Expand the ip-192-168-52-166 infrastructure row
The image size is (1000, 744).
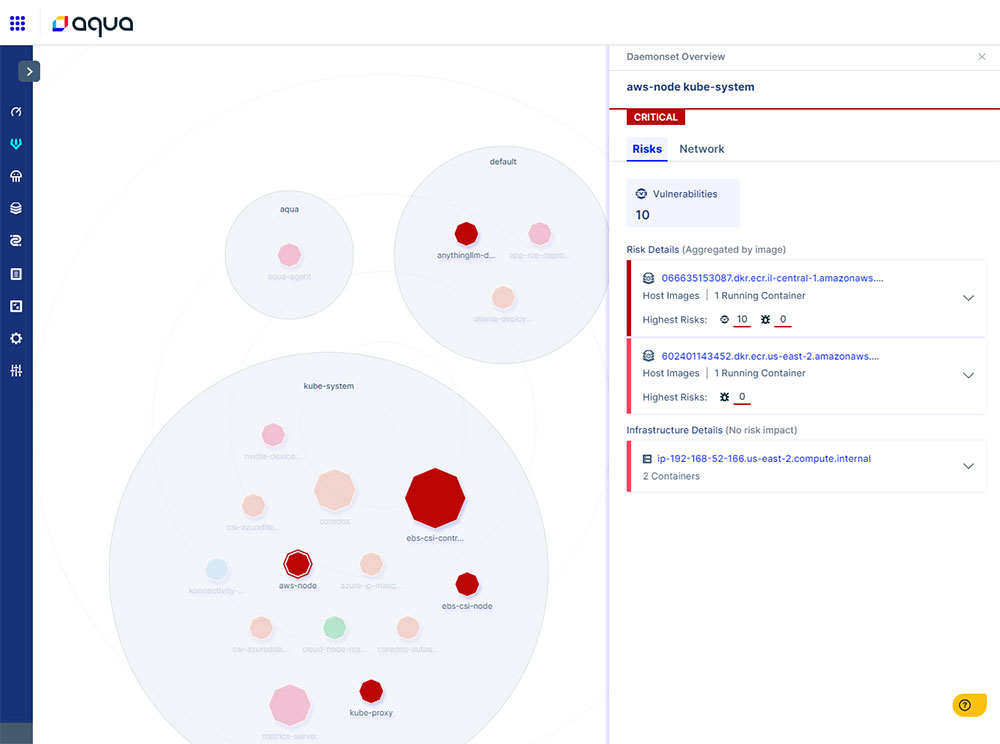click(x=967, y=466)
